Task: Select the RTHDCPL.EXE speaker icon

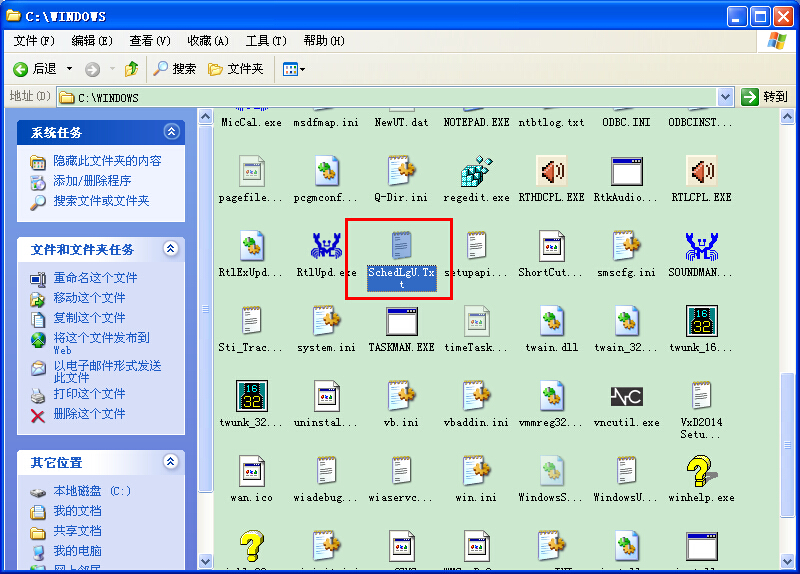Action: tap(552, 171)
